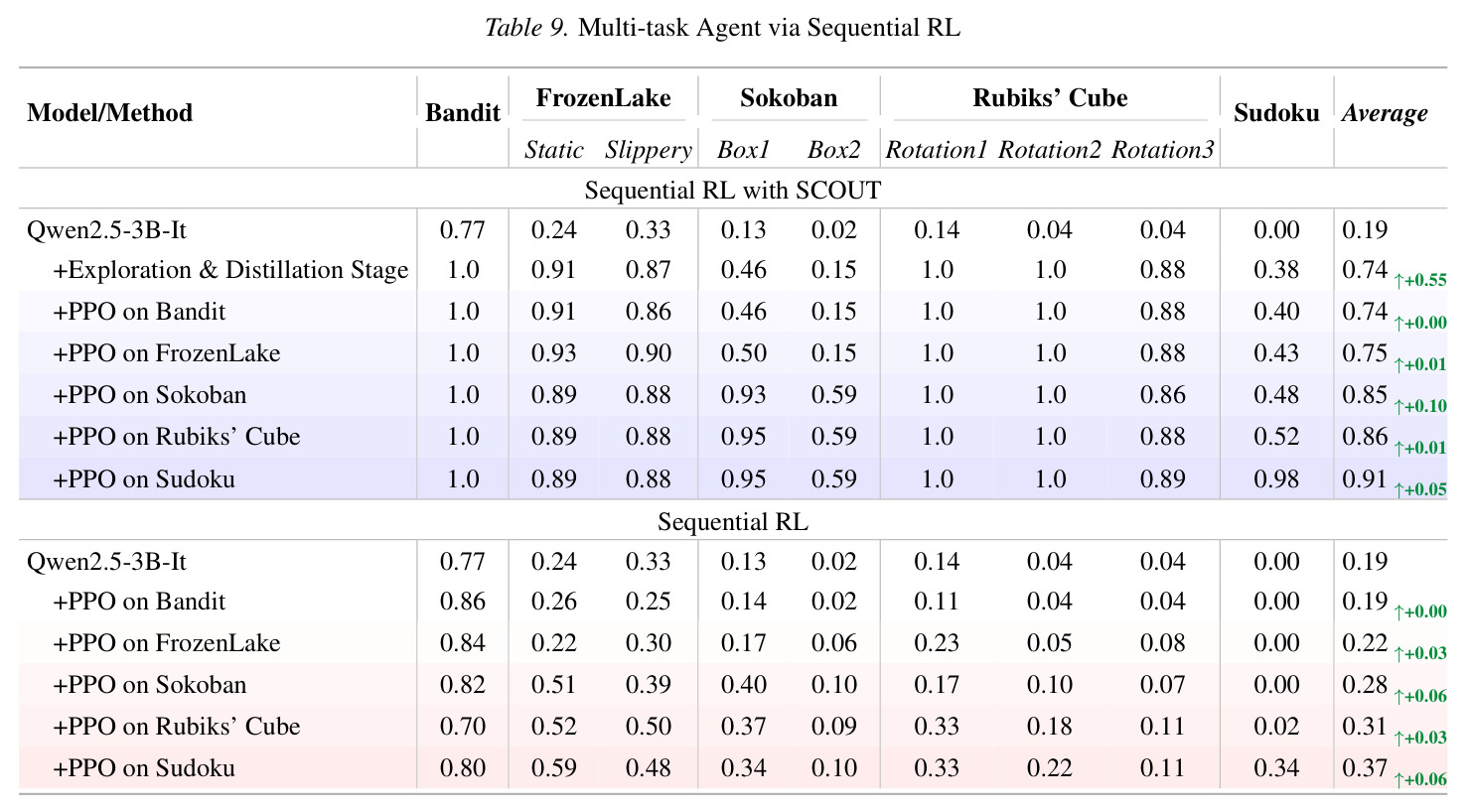Image resolution: width=1470 pixels, height=812 pixels.
Task: Click the last +PPO on Sudoku row label
Action: [144, 768]
